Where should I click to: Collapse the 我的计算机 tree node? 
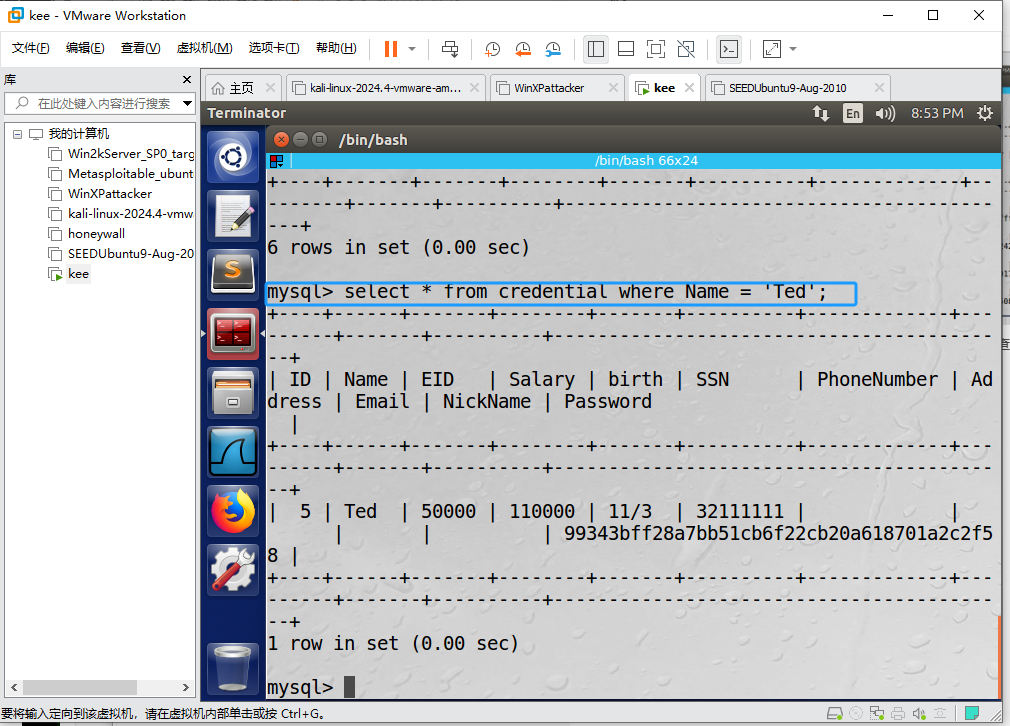point(17,134)
